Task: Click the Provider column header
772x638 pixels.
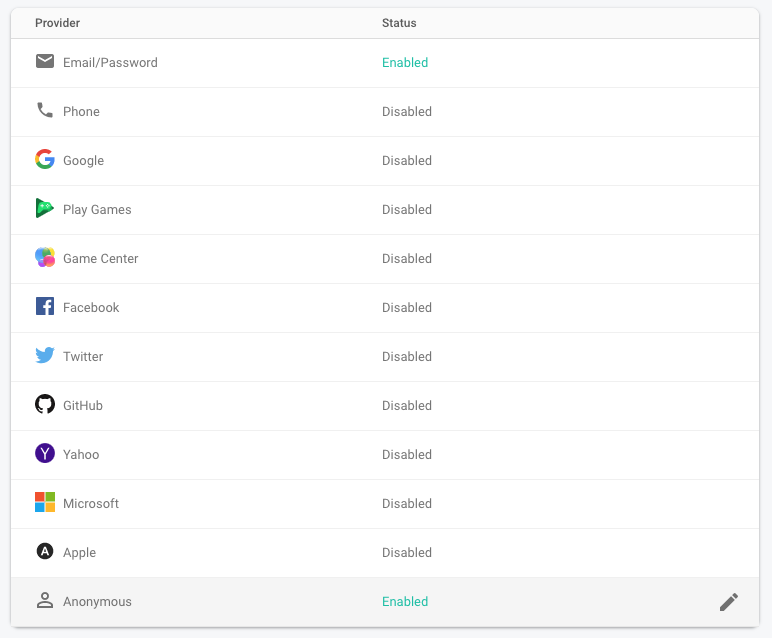Action: 57,23
